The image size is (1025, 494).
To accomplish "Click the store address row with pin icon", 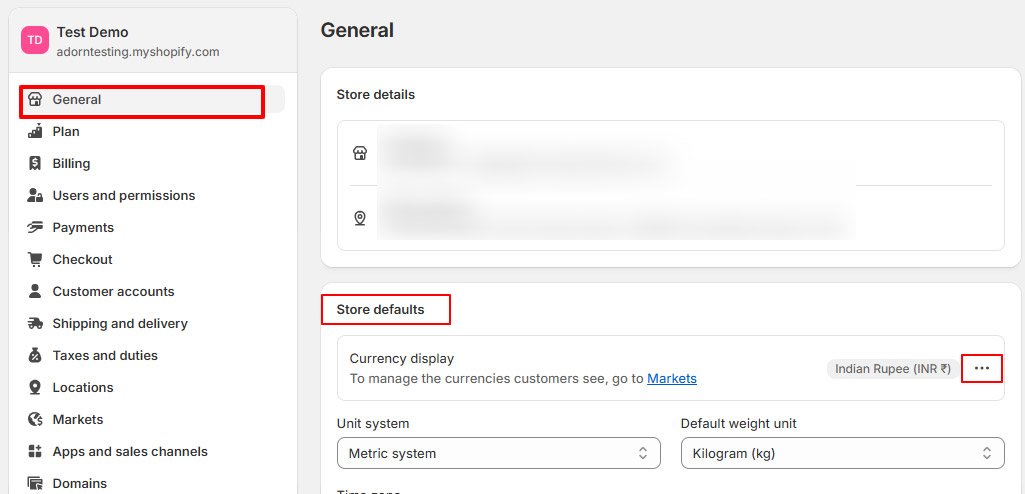I will [670, 218].
